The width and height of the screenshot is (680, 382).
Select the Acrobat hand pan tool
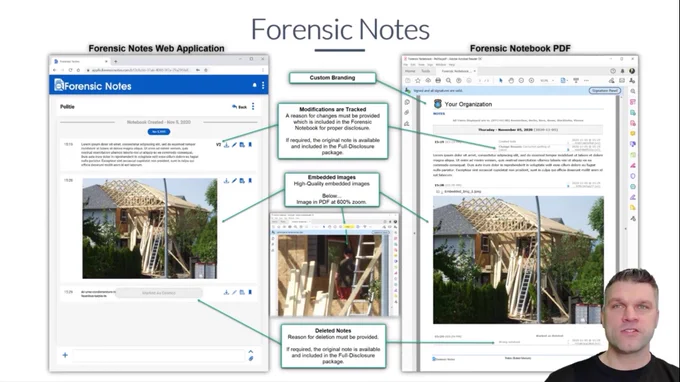pos(511,81)
